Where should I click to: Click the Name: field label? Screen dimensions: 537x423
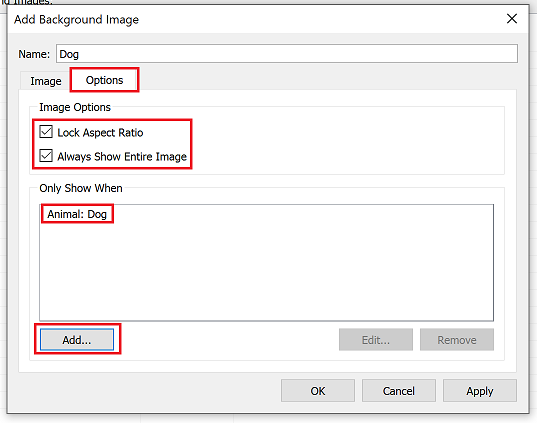[x=34, y=54]
